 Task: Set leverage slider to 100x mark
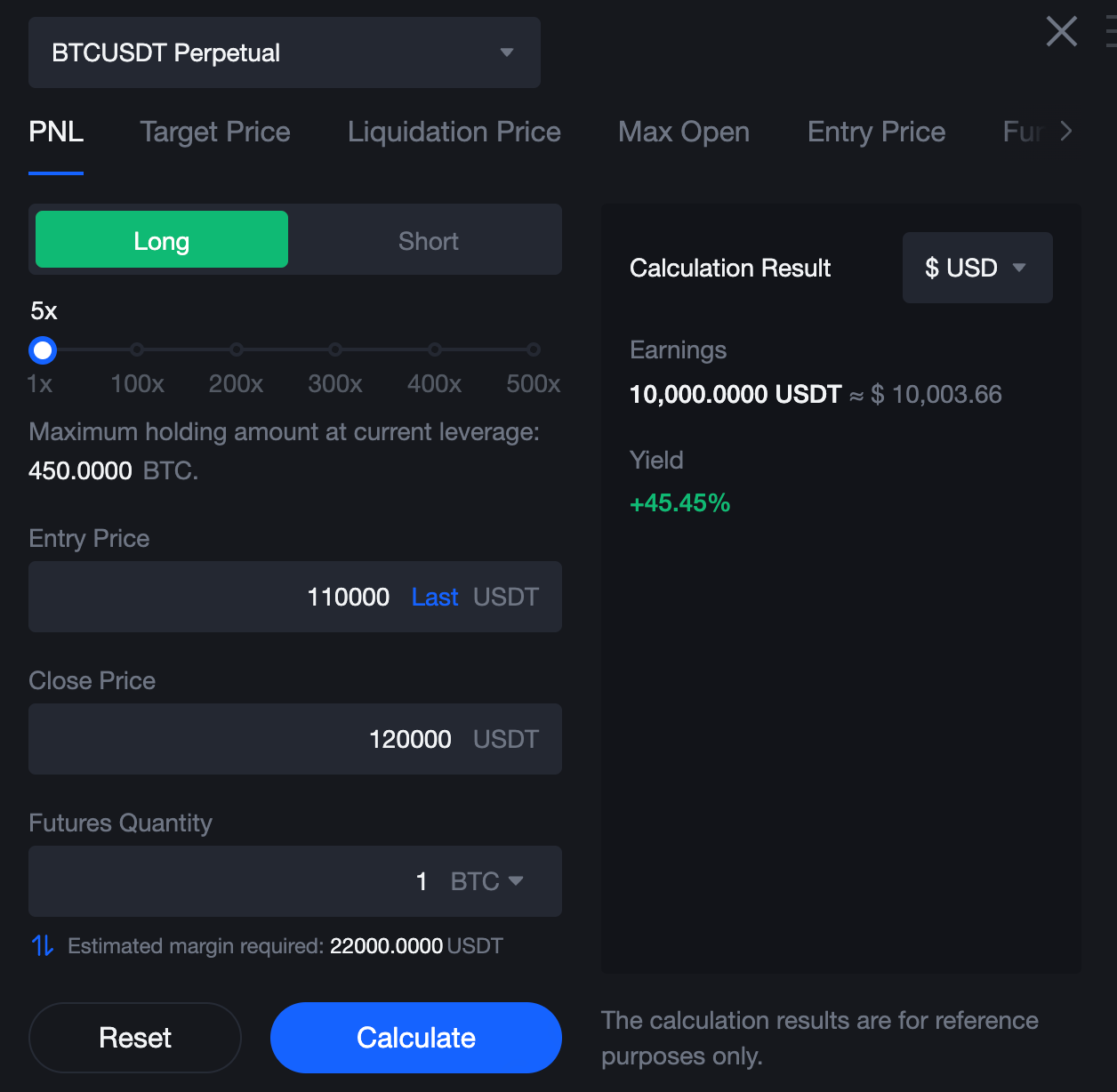[137, 349]
